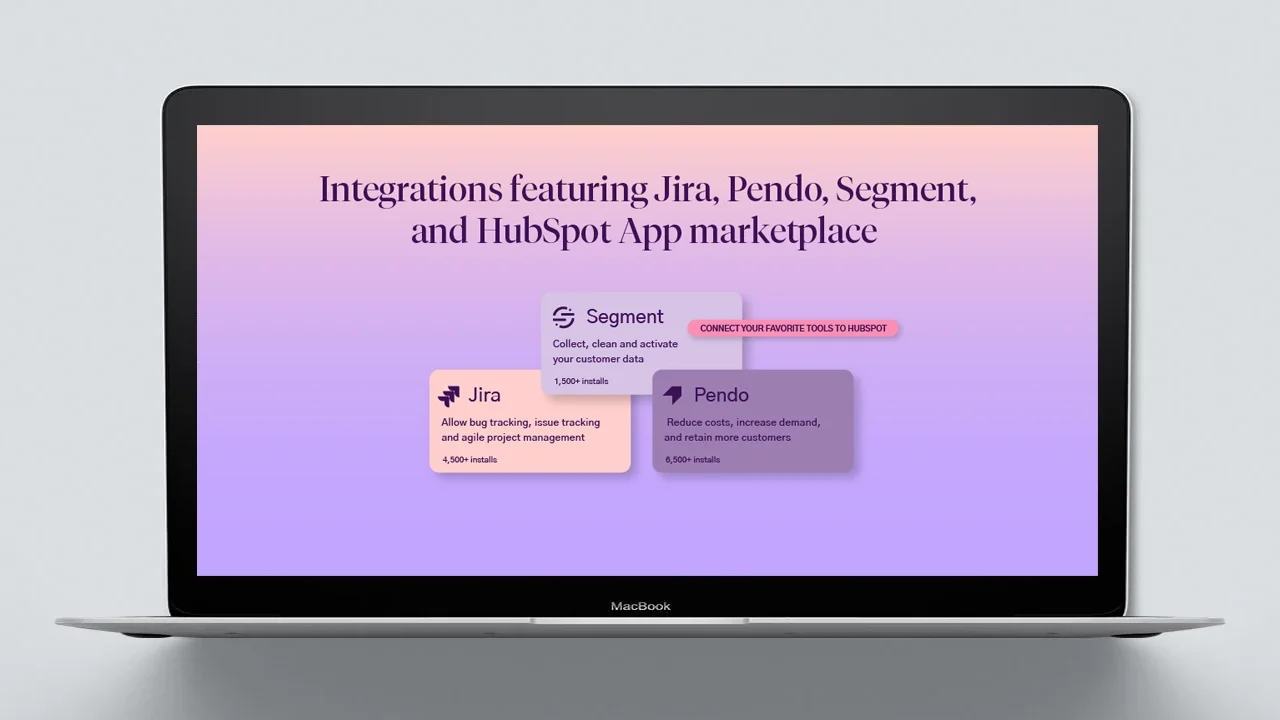Click the Pendo logo icon
The height and width of the screenshot is (720, 1280).
pyautogui.click(x=673, y=395)
